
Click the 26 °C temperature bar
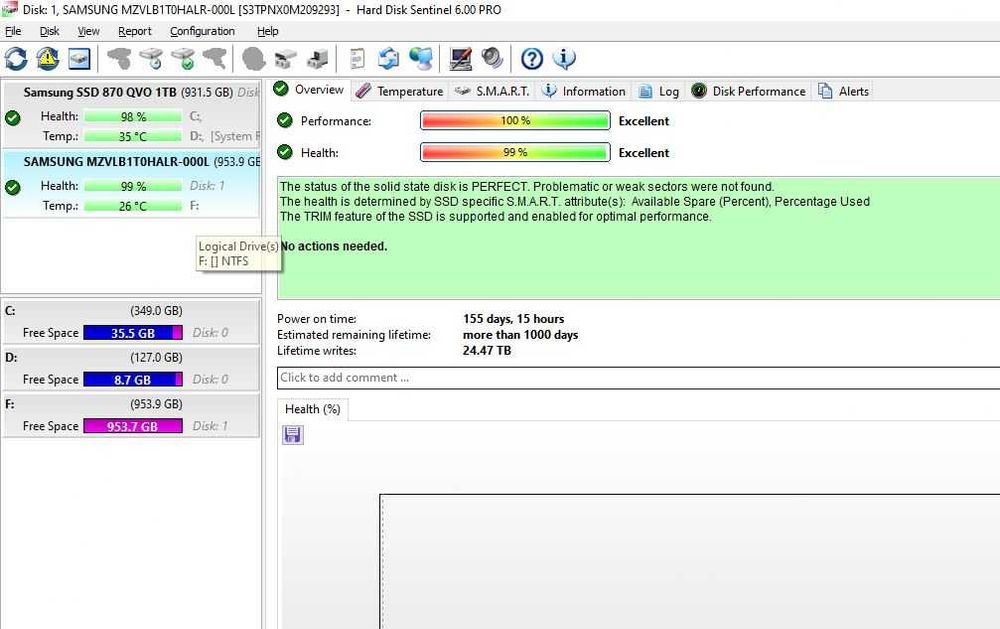pos(133,206)
